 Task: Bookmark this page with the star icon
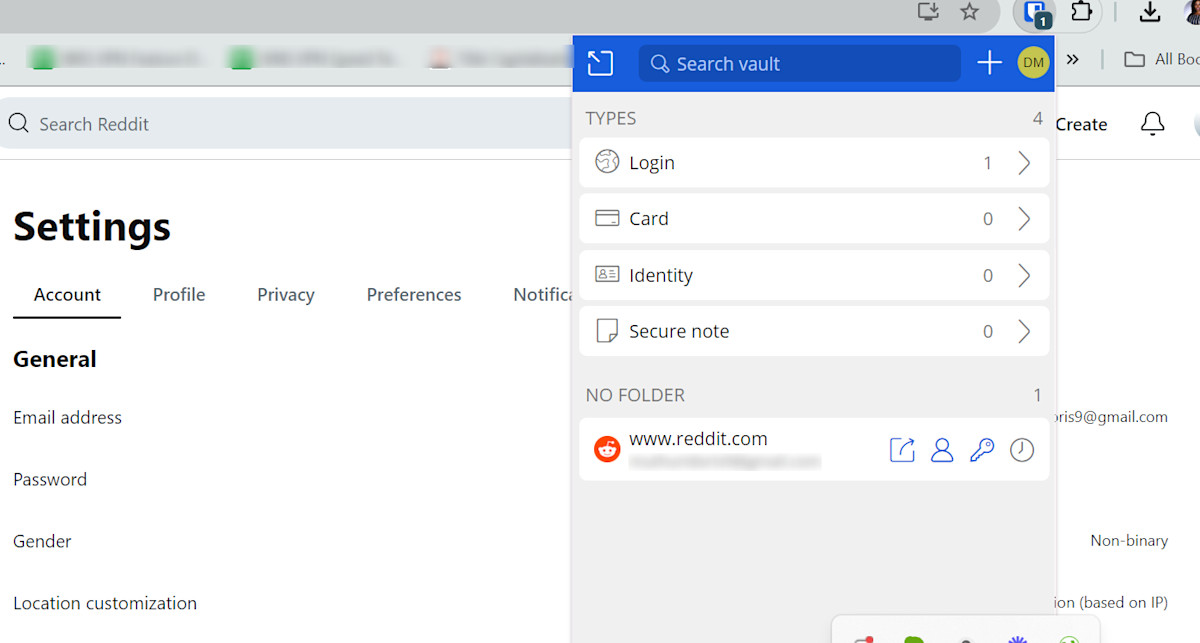[x=969, y=12]
